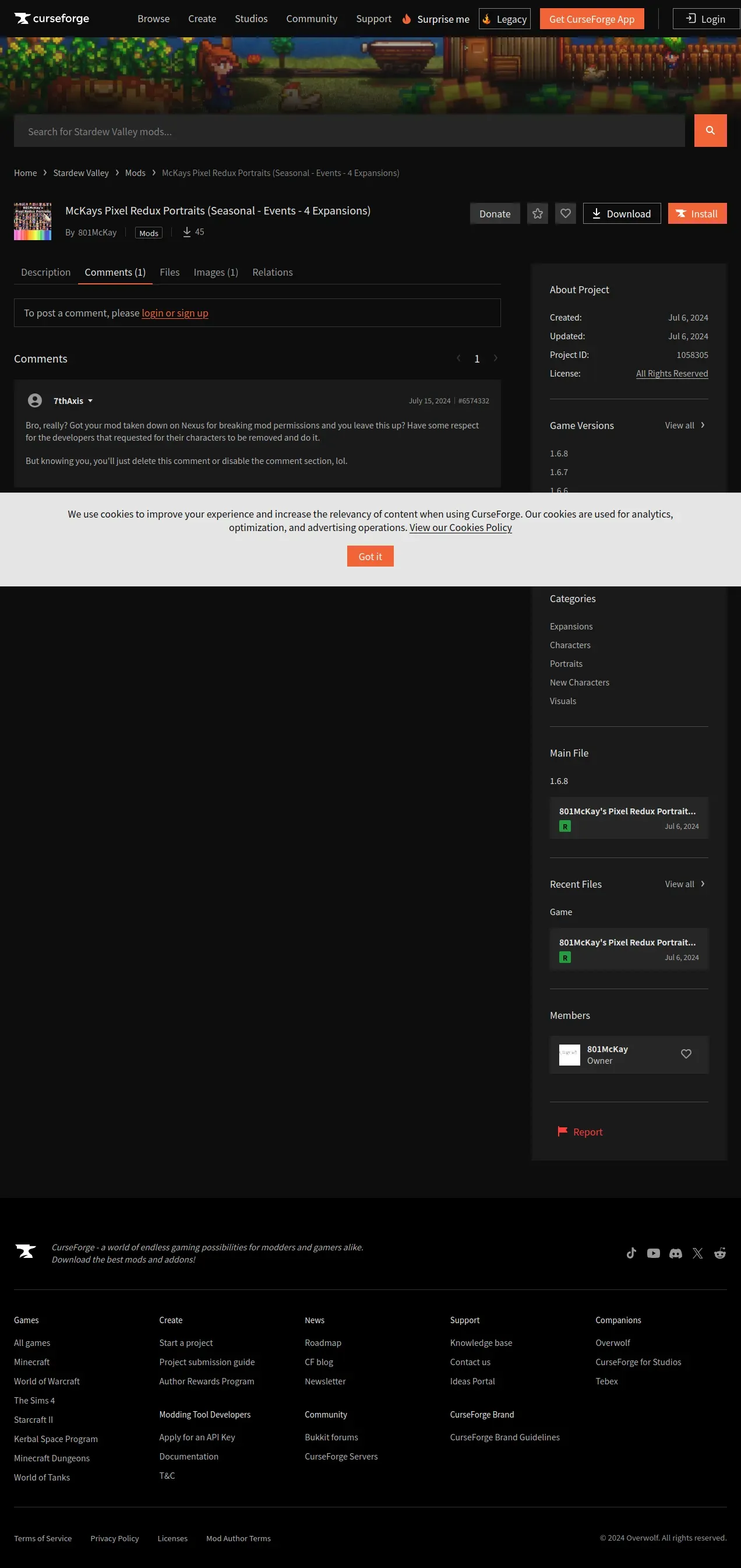
Task: Open the Community menu
Action: click(312, 19)
